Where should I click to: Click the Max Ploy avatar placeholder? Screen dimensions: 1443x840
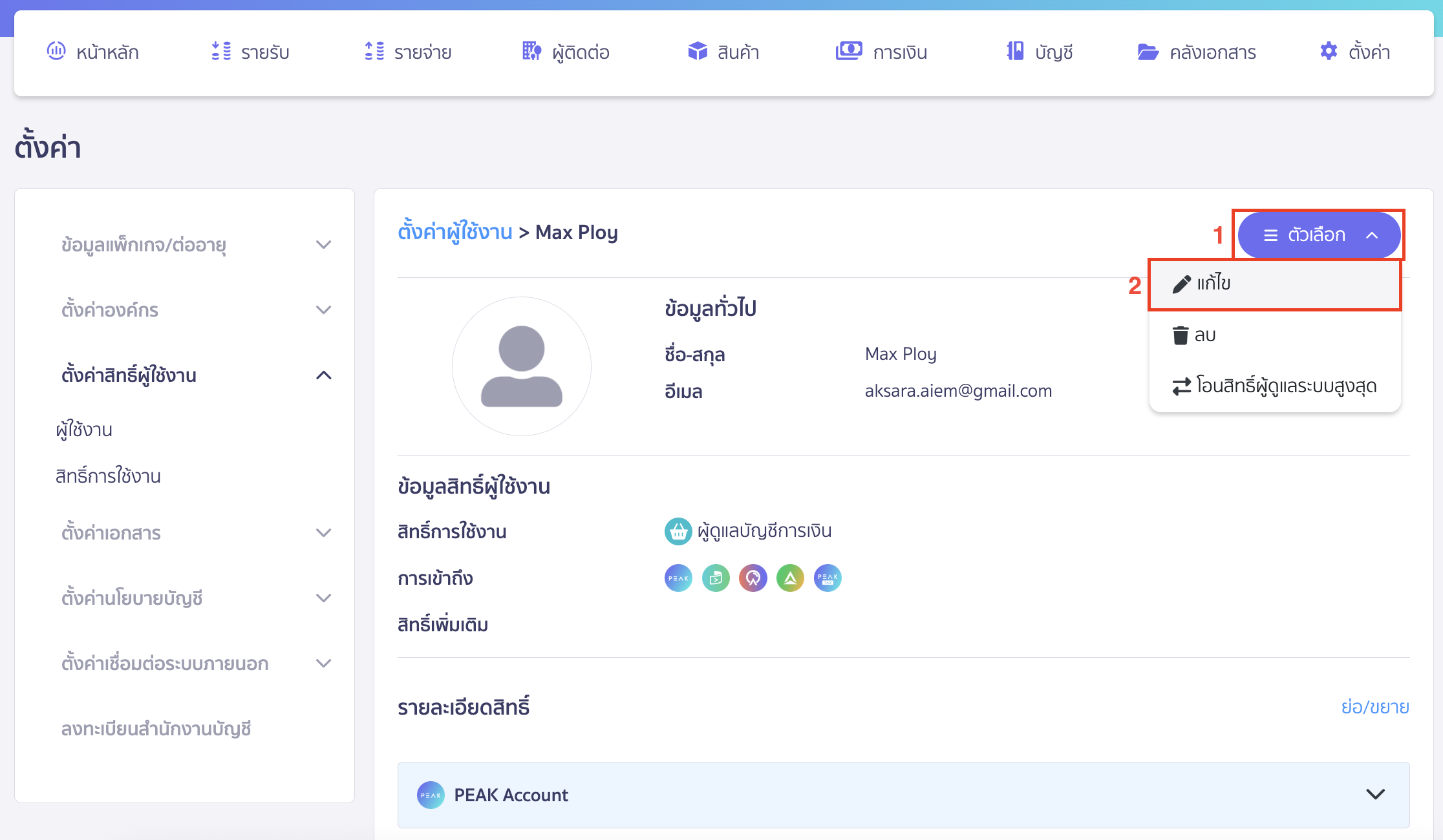click(x=521, y=366)
